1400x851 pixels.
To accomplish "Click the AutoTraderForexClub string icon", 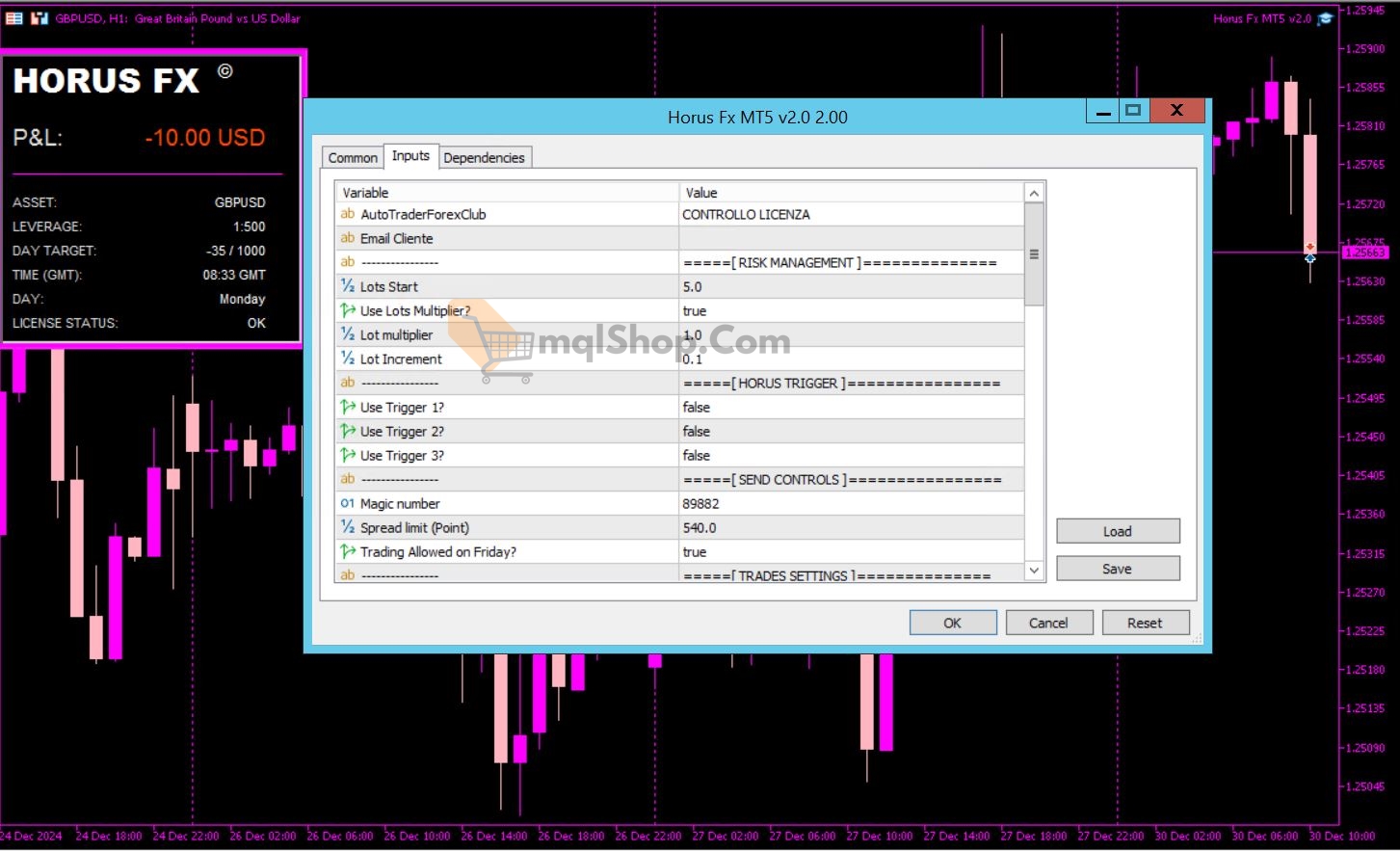I will click(348, 214).
